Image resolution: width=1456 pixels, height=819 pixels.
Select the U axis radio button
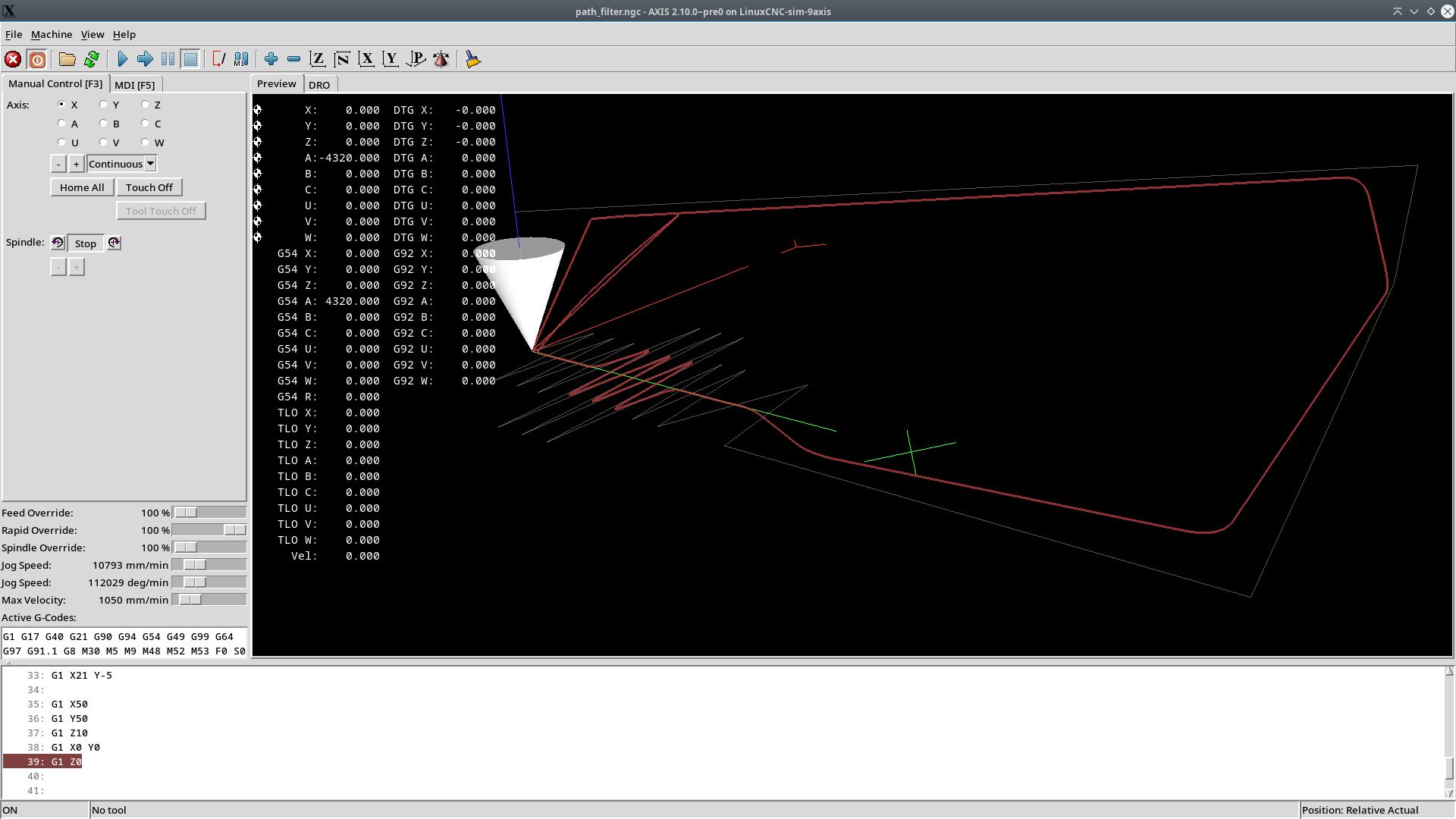[x=61, y=143]
